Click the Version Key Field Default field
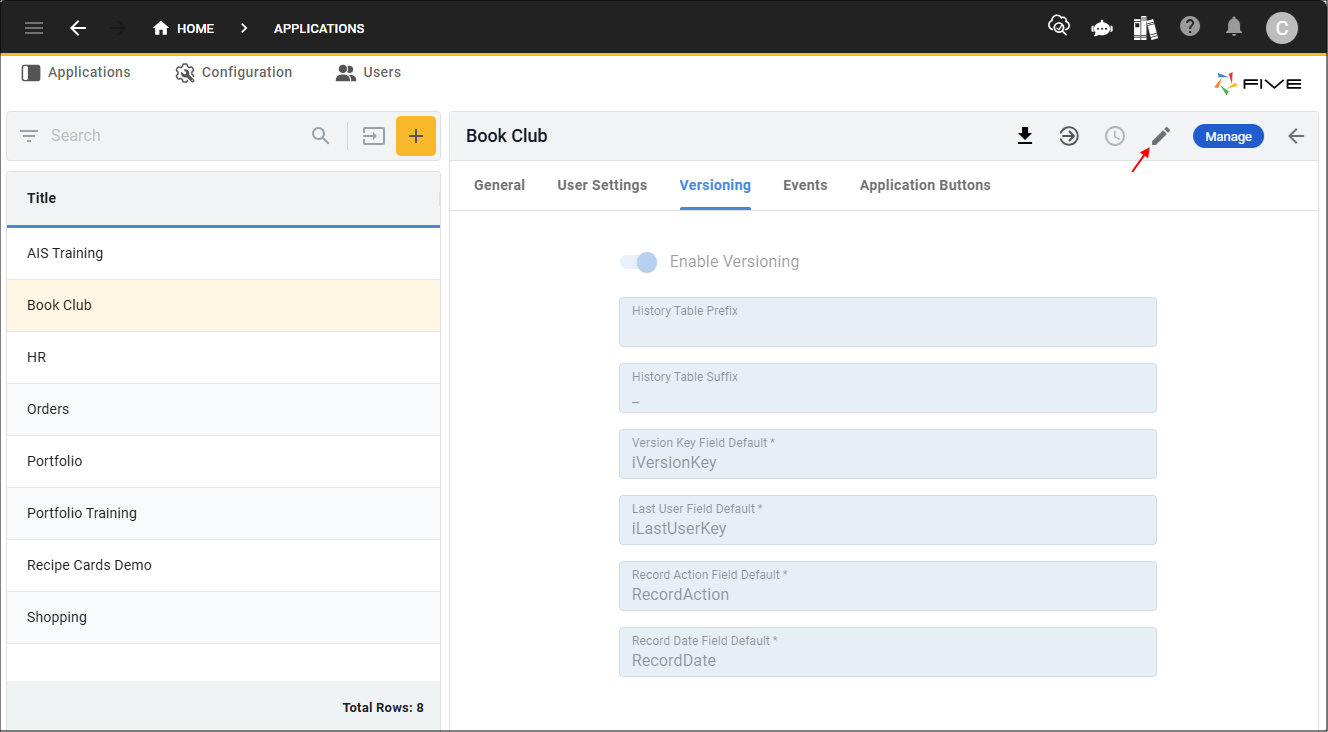This screenshot has width=1328, height=732. point(888,454)
